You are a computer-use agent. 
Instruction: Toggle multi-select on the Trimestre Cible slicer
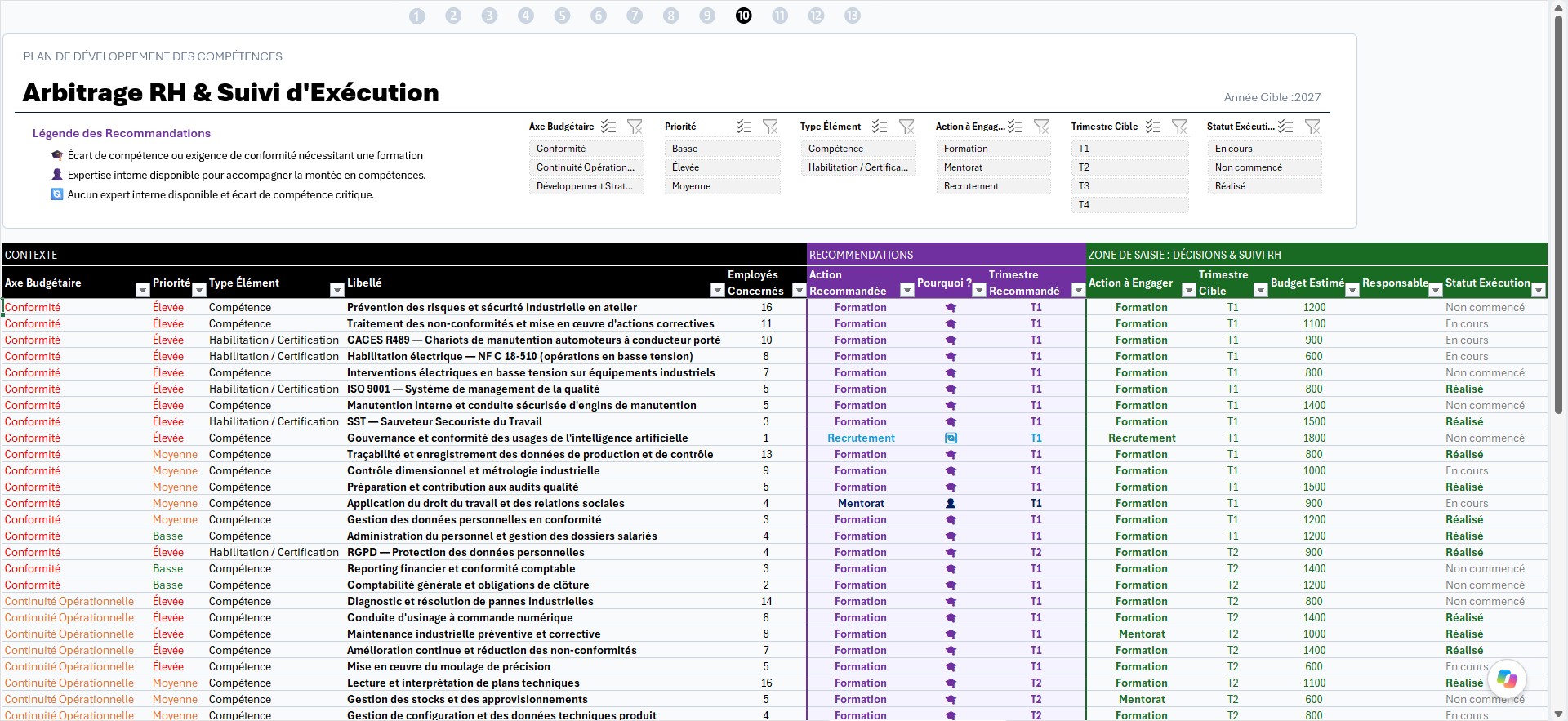pos(1153,127)
